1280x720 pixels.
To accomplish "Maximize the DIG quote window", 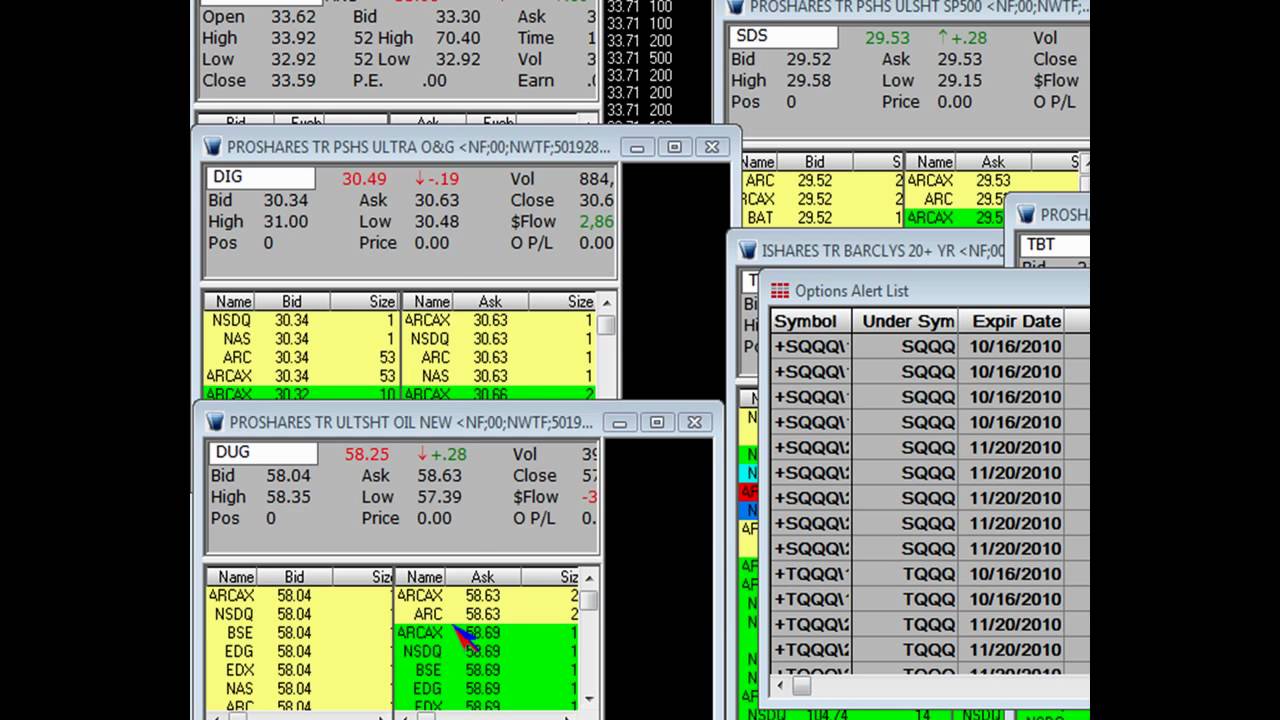I will [674, 147].
